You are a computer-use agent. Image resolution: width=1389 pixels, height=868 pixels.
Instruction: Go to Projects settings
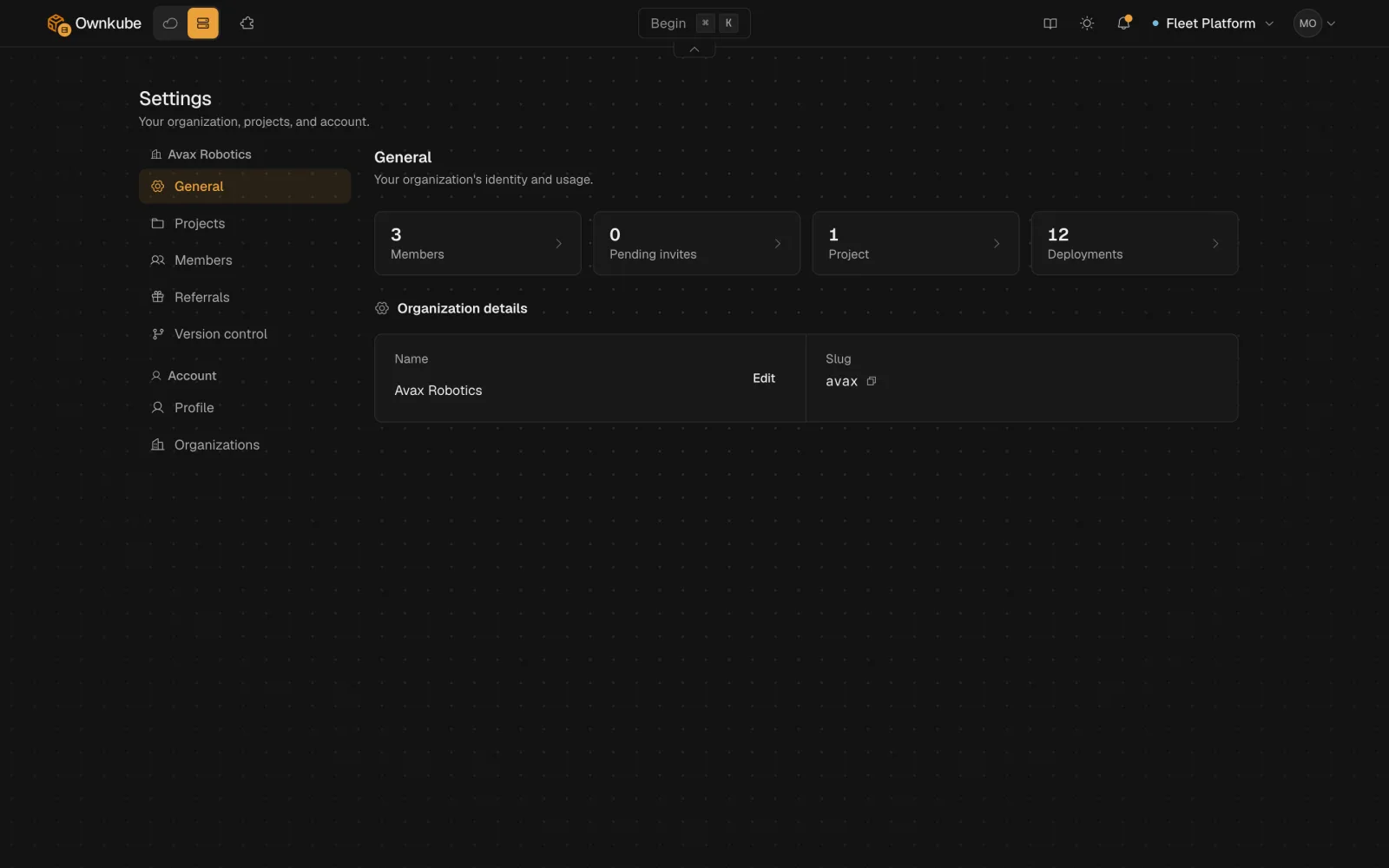[245, 223]
